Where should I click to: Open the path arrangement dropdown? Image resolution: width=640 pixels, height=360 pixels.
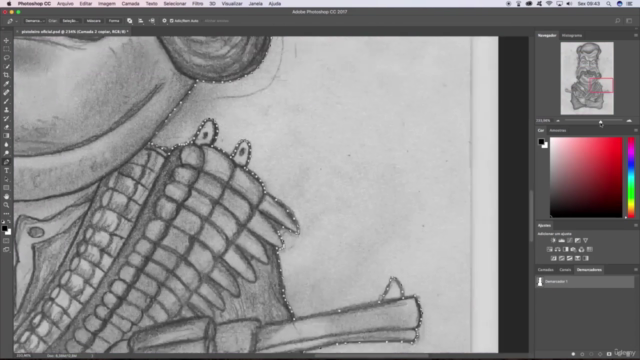coord(151,21)
